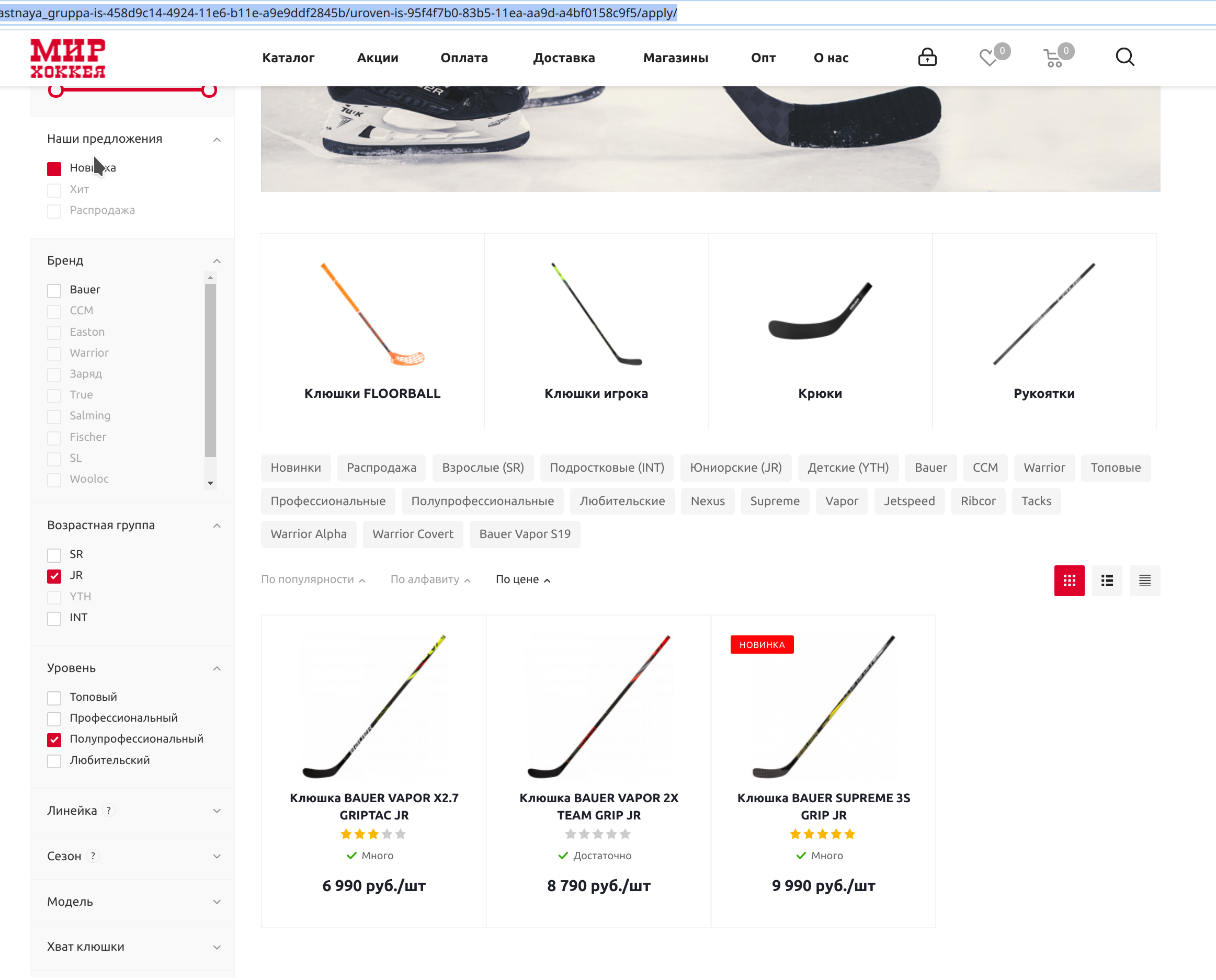Expand the Хват клюшки filter section
Image resolution: width=1216 pixels, height=980 pixels.
coord(133,947)
